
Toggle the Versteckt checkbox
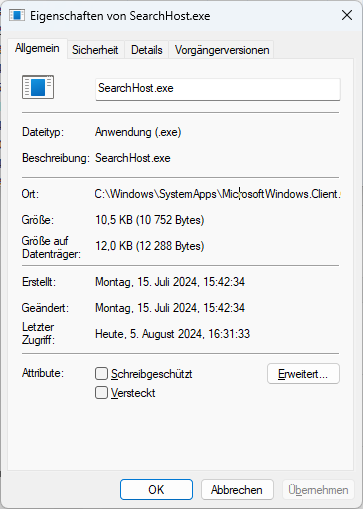[101, 393]
